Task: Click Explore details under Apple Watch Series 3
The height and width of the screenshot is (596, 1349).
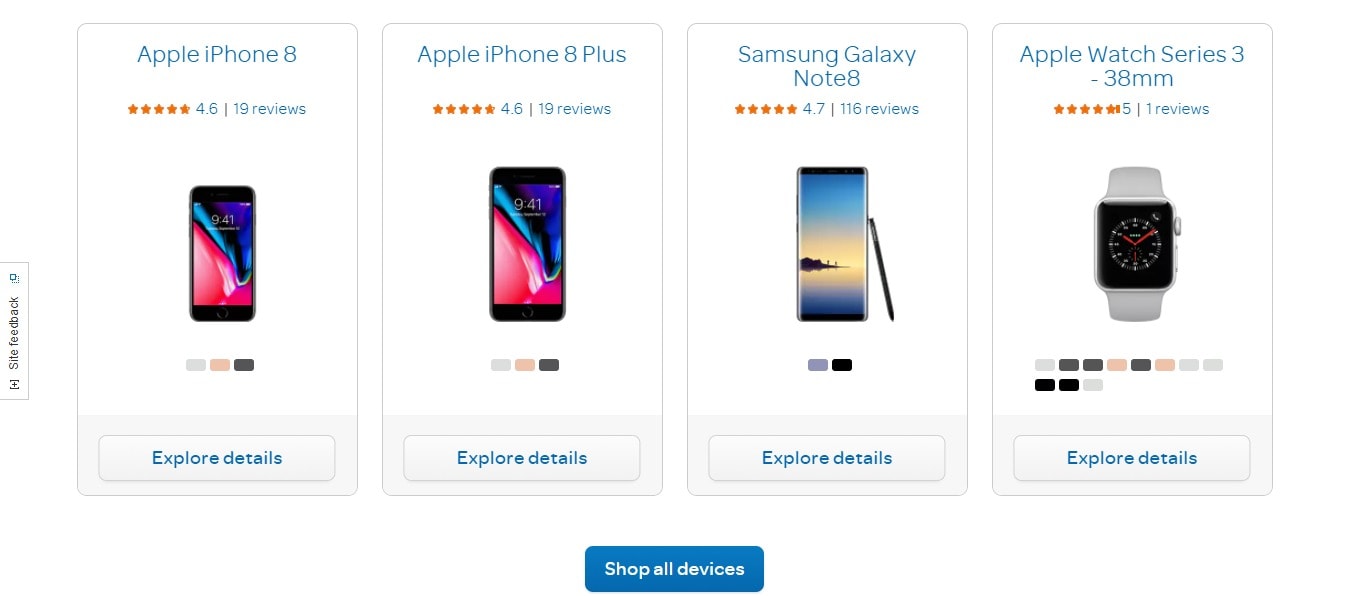Action: (x=1132, y=458)
